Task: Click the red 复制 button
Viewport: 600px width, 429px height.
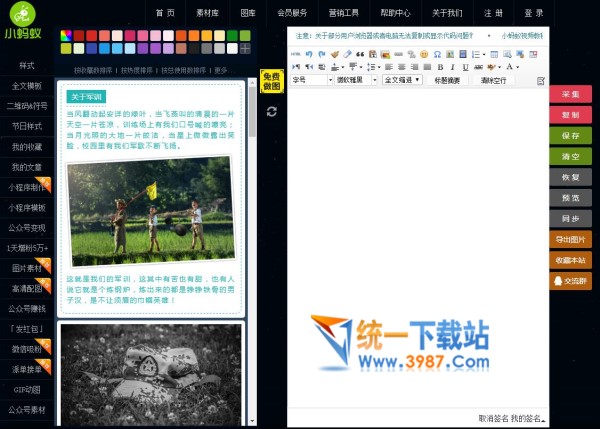Action: tap(571, 115)
